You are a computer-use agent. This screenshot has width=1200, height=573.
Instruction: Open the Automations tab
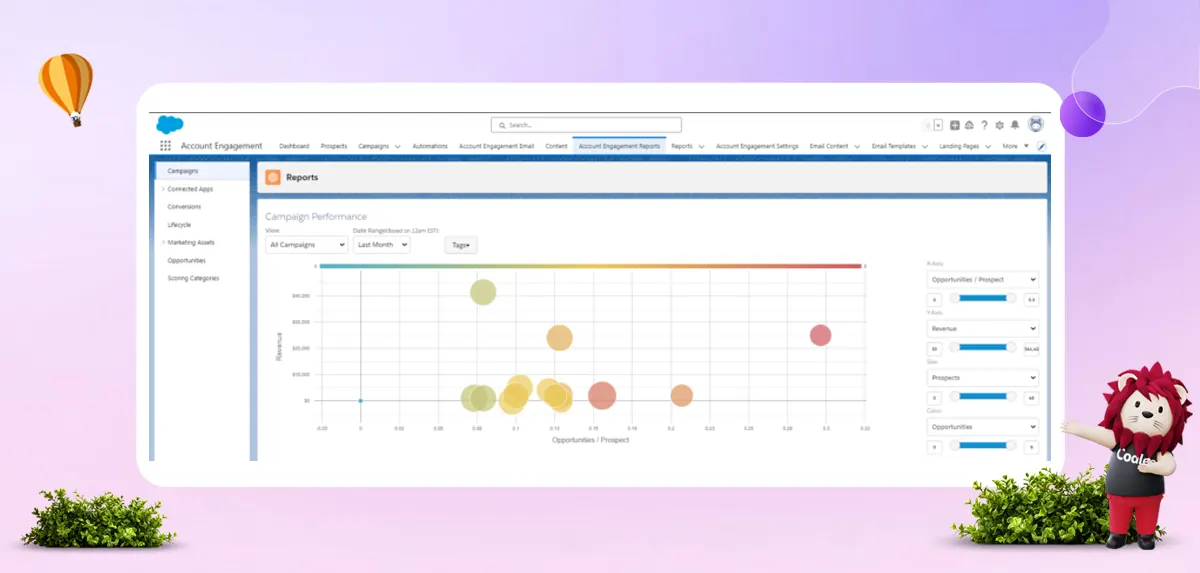pos(430,146)
